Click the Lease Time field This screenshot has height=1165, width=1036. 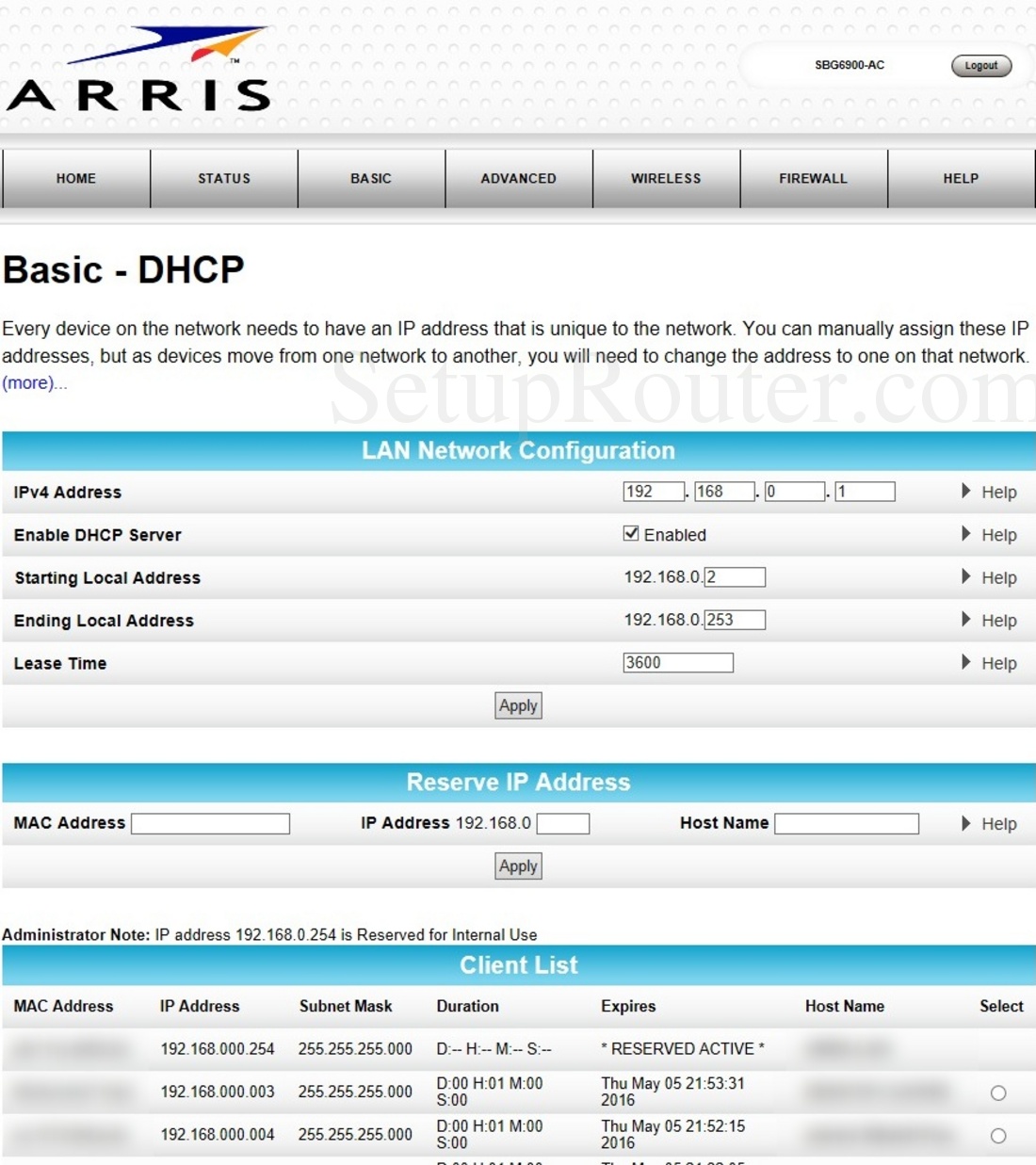tap(678, 663)
